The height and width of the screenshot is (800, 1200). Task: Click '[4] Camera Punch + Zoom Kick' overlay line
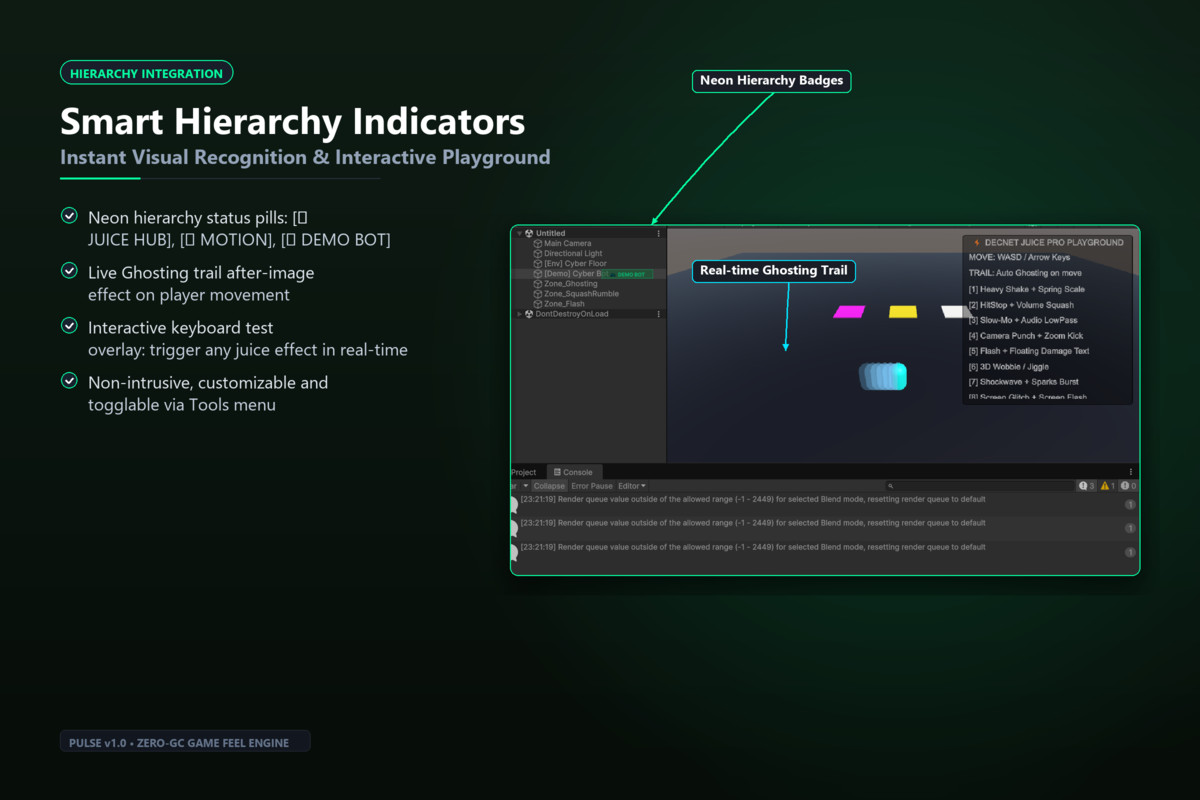pos(1025,335)
